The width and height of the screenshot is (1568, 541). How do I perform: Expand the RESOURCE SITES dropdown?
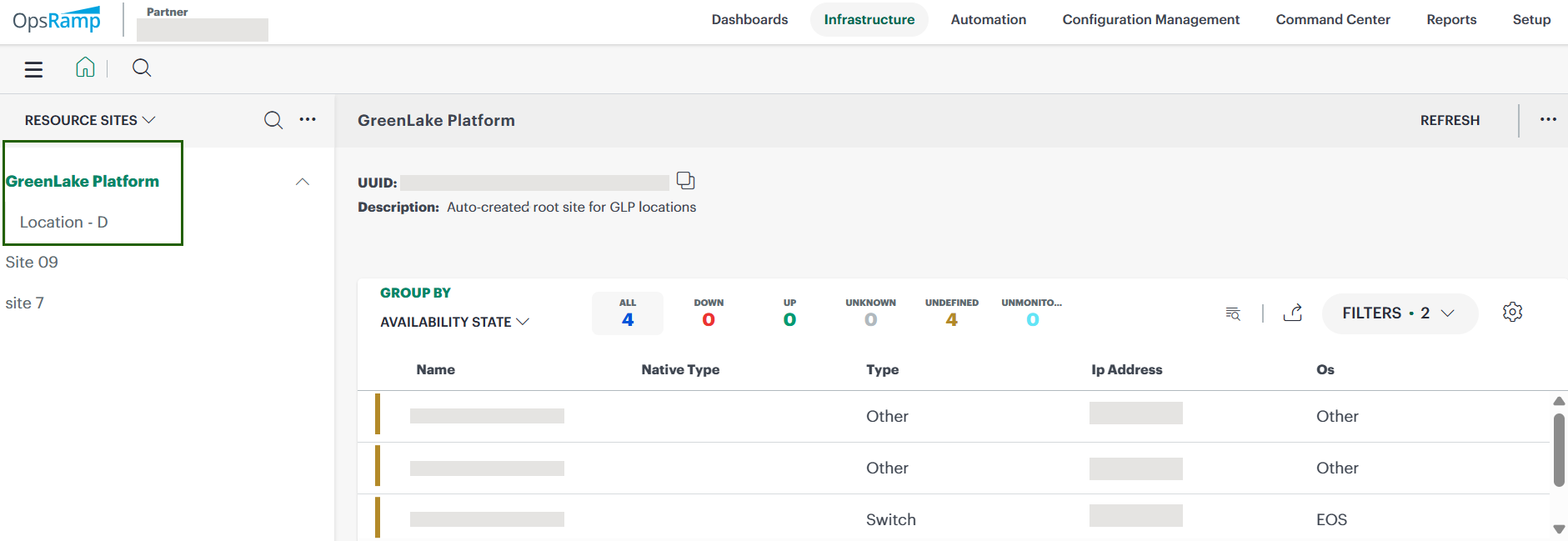tap(90, 120)
